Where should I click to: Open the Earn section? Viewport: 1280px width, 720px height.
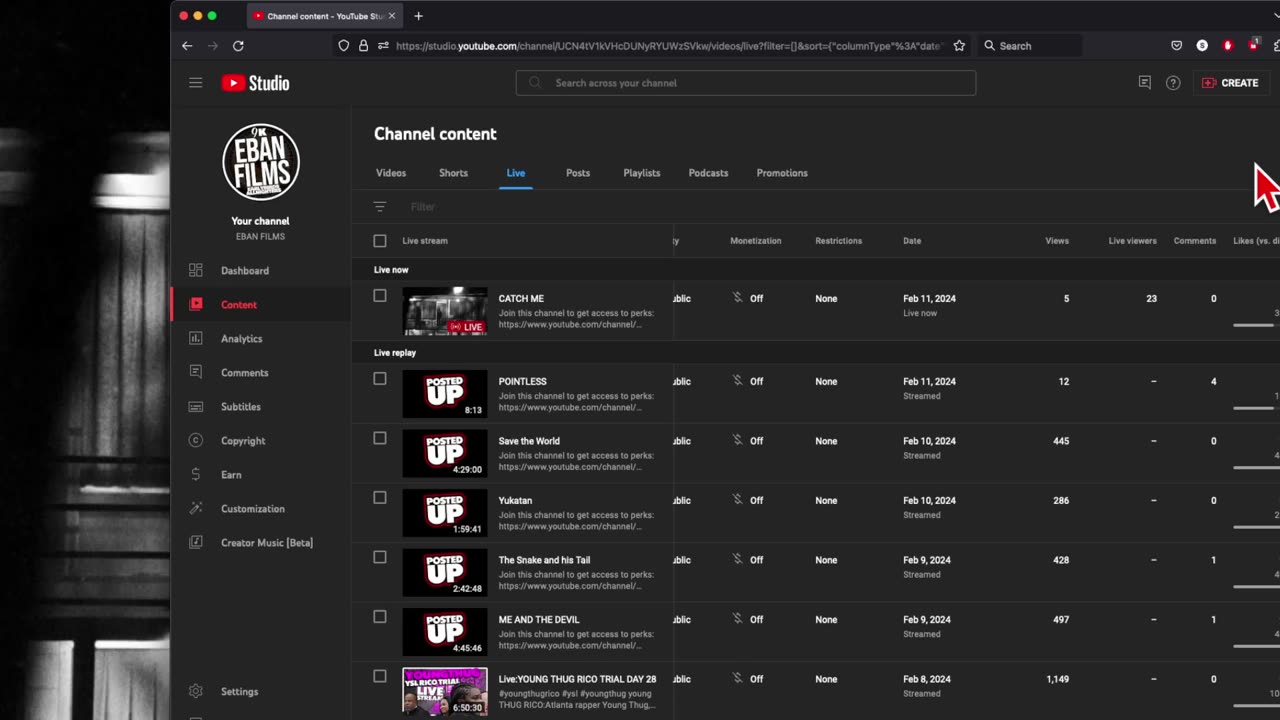click(x=231, y=475)
